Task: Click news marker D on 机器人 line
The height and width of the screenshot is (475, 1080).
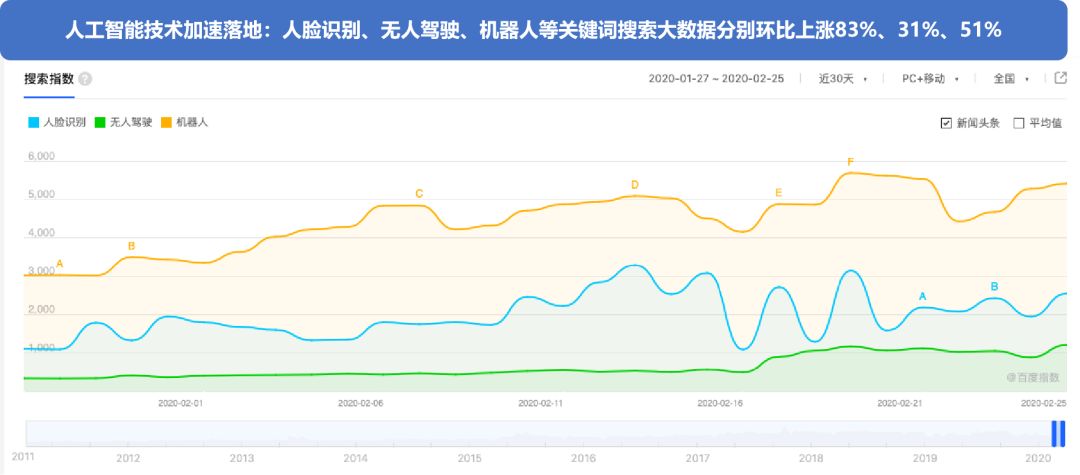Action: click(634, 185)
